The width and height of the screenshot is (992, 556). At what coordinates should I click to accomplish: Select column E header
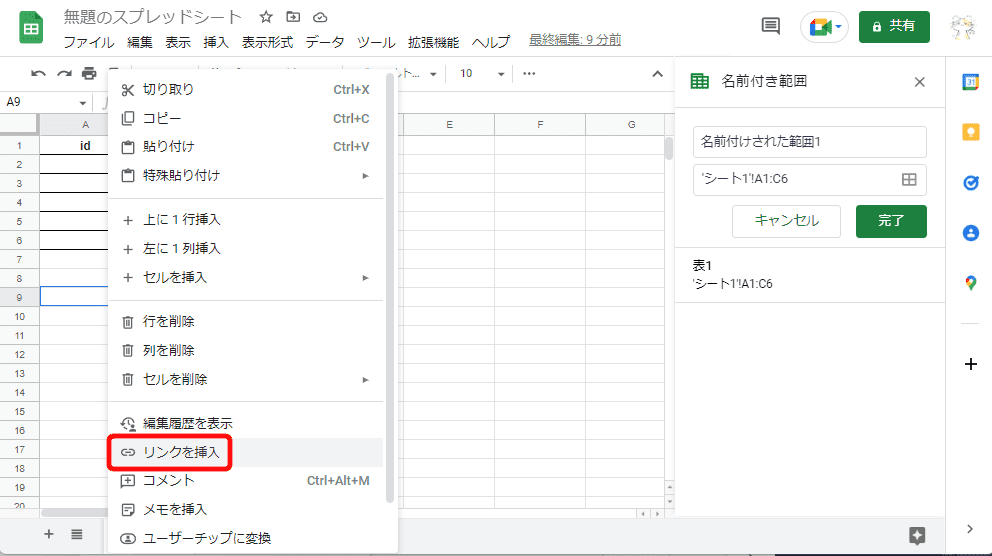449,125
